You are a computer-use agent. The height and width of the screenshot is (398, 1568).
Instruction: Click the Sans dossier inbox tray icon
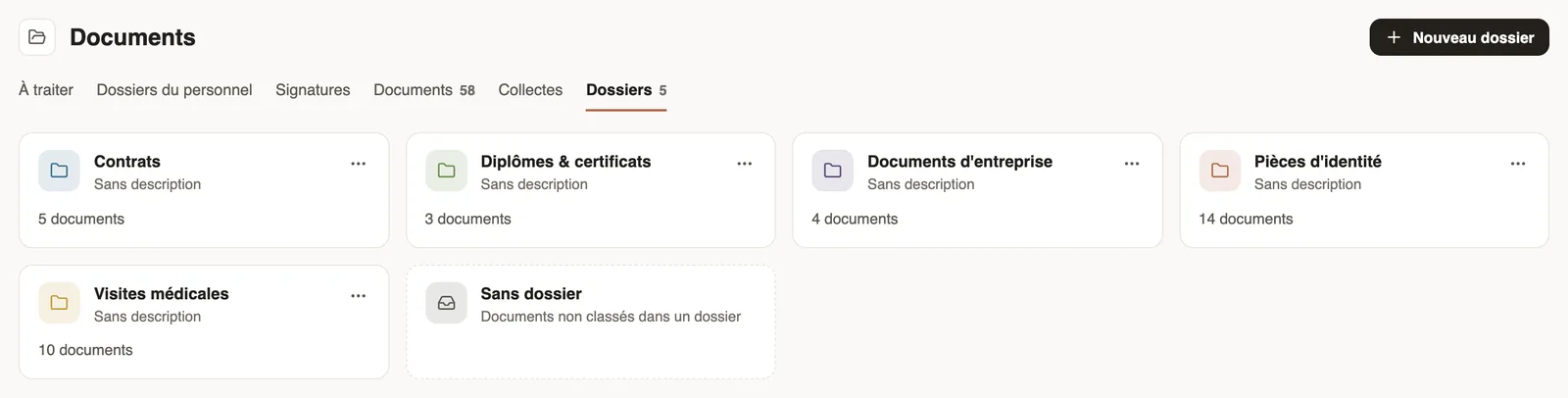pos(446,303)
